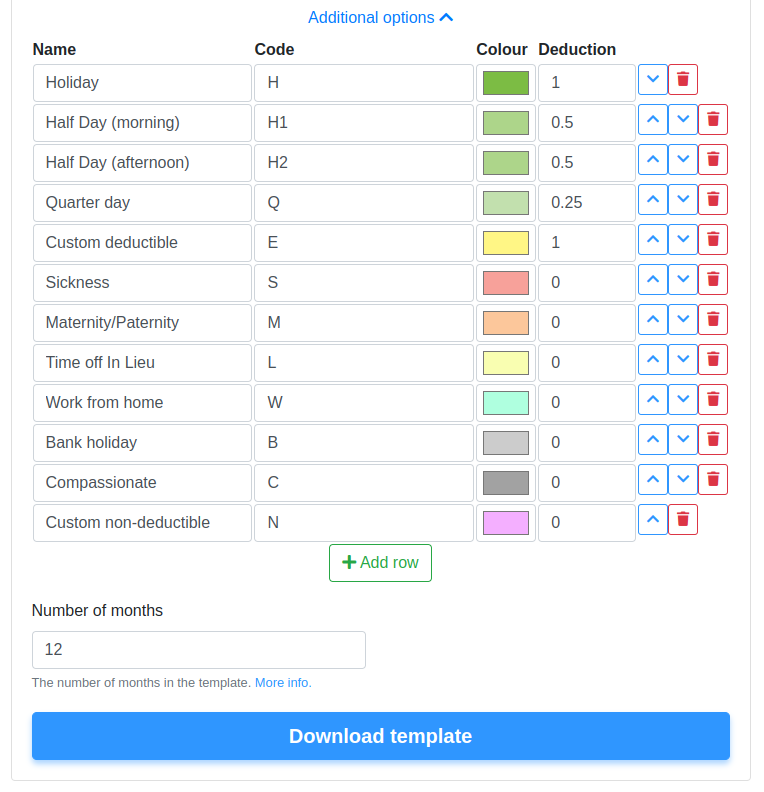The width and height of the screenshot is (764, 792).
Task: Delete the Sickness row
Action: click(x=712, y=279)
